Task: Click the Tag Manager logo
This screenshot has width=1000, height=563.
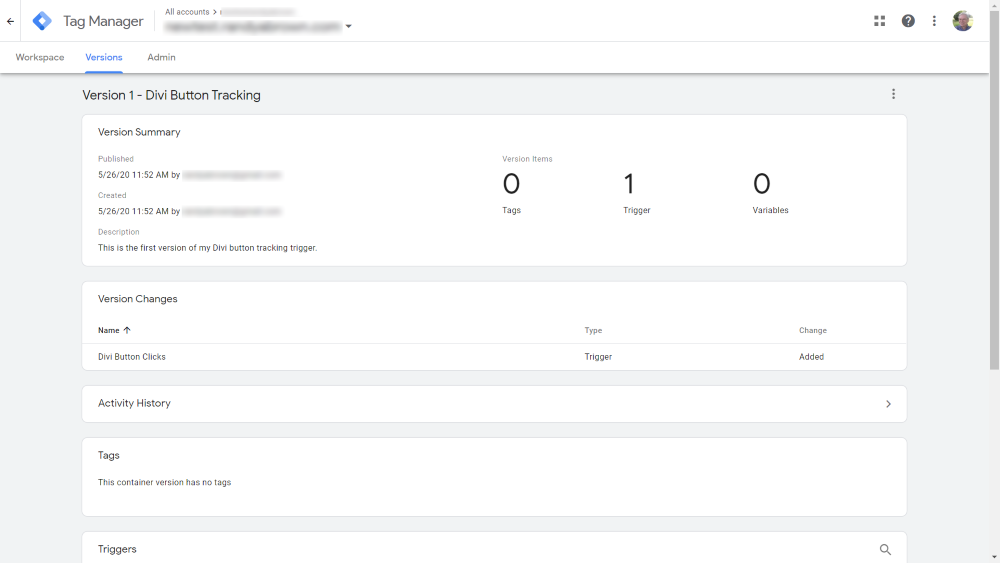Action: click(x=42, y=21)
